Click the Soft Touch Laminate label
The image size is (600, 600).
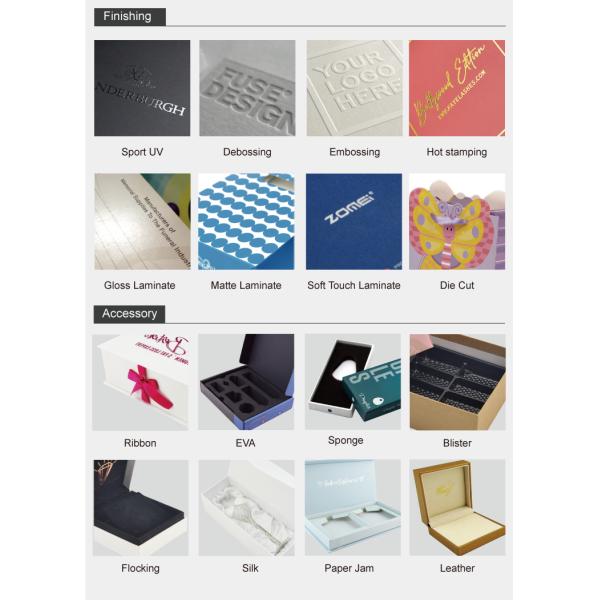coord(354,285)
